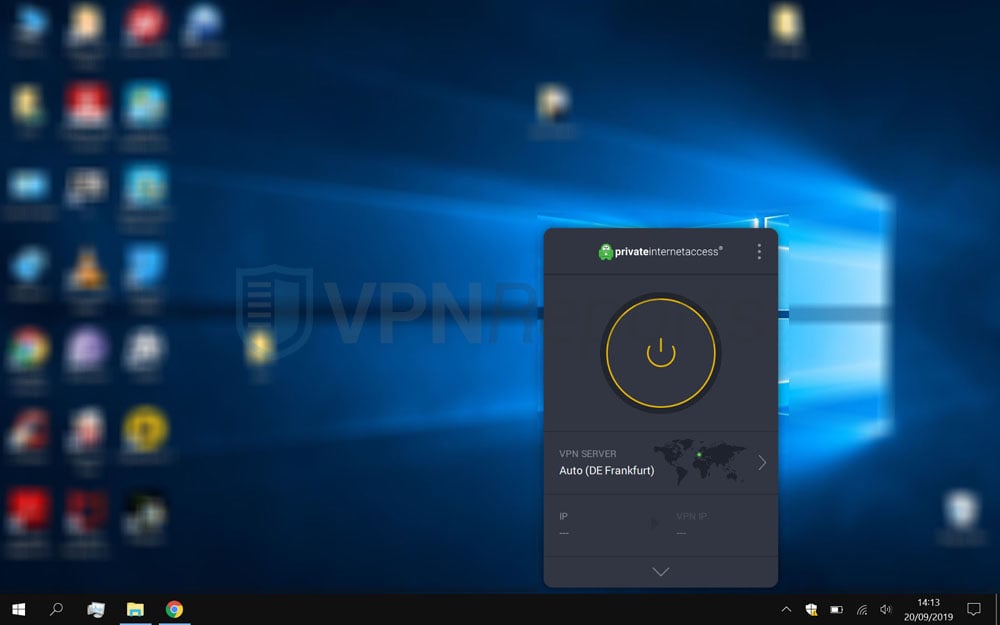
Task: Click the battery status tray icon
Action: pyautogui.click(x=837, y=609)
